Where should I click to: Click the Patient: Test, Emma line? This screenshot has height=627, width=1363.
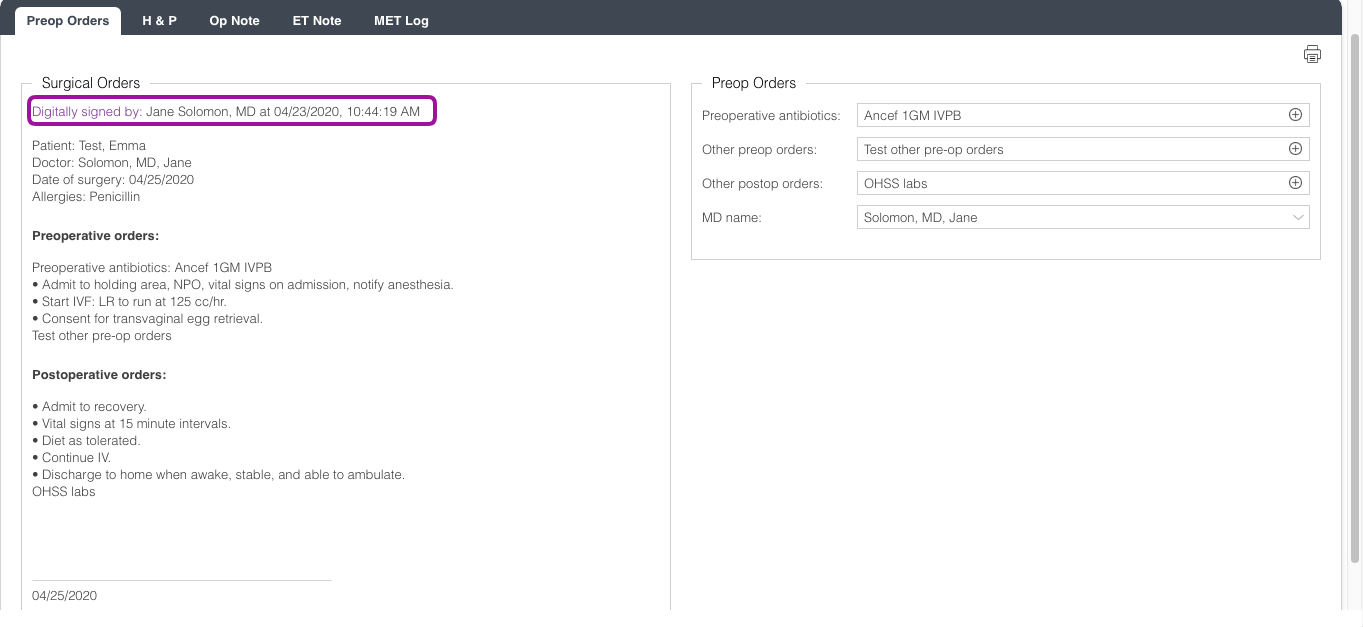coord(89,146)
